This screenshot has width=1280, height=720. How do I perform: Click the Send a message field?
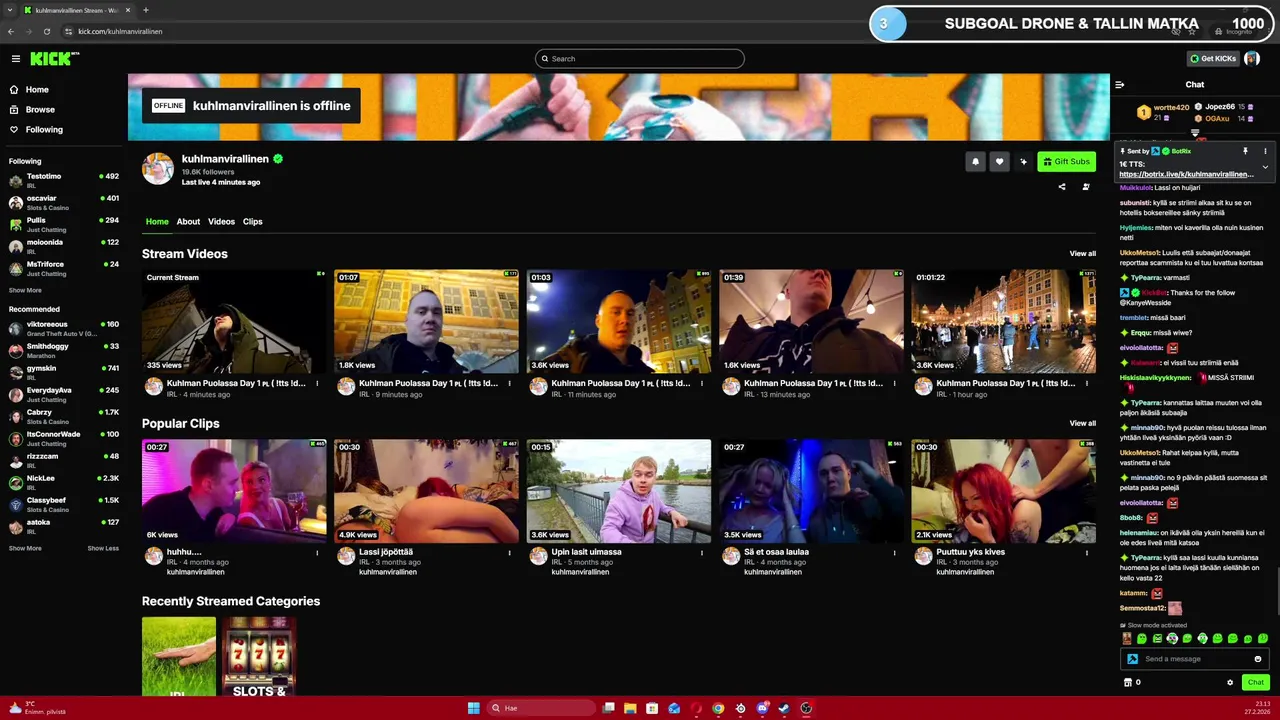point(1195,659)
